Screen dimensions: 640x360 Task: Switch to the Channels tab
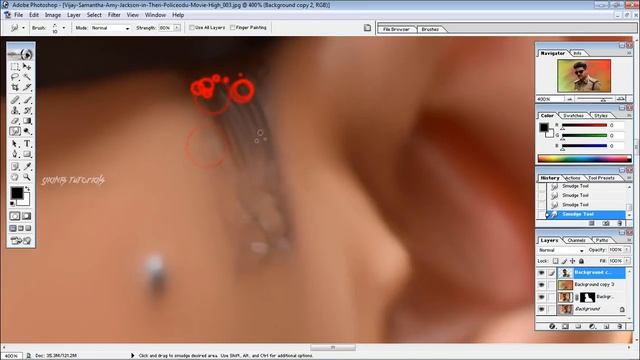(576, 240)
